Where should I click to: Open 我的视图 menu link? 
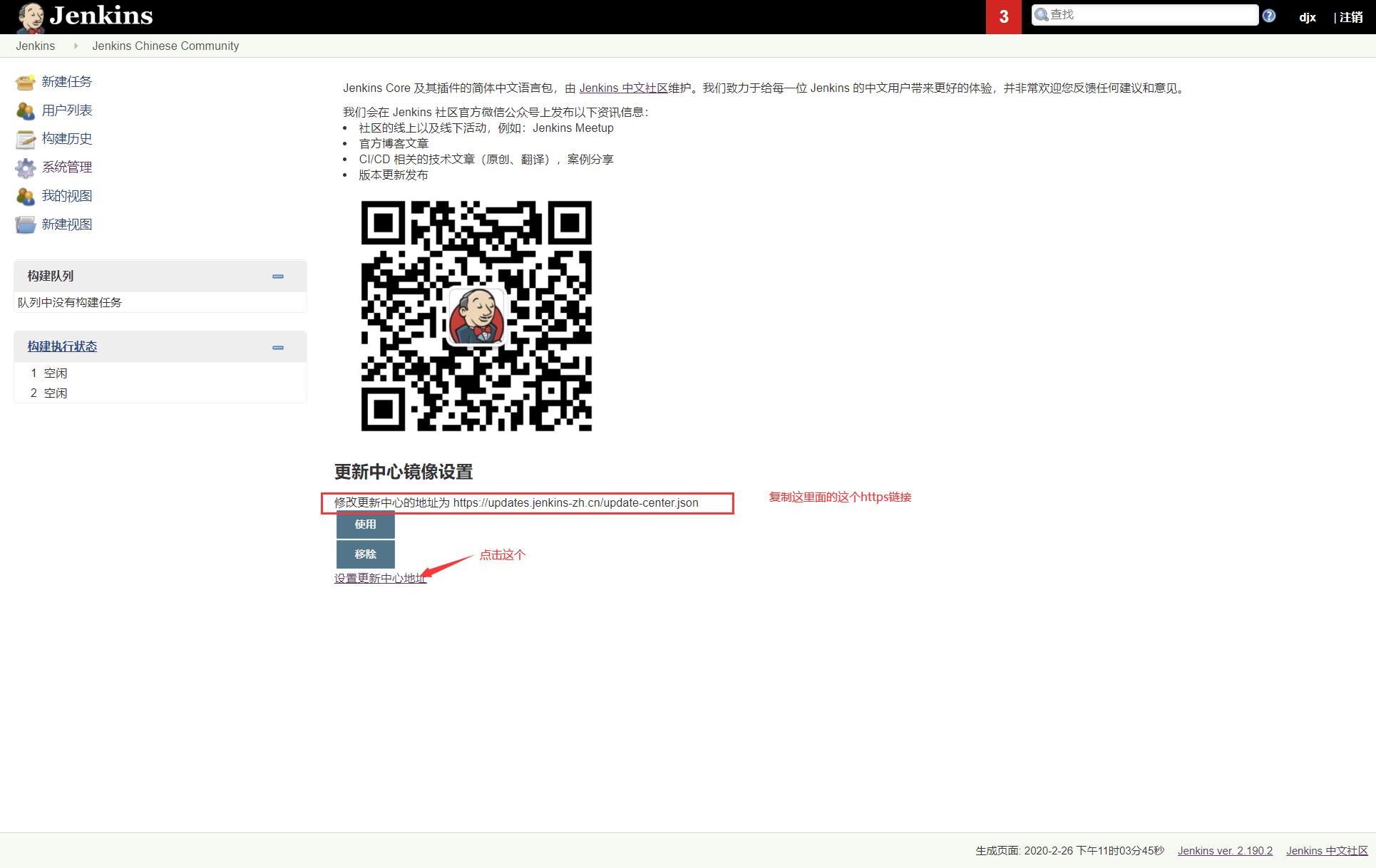pos(67,196)
